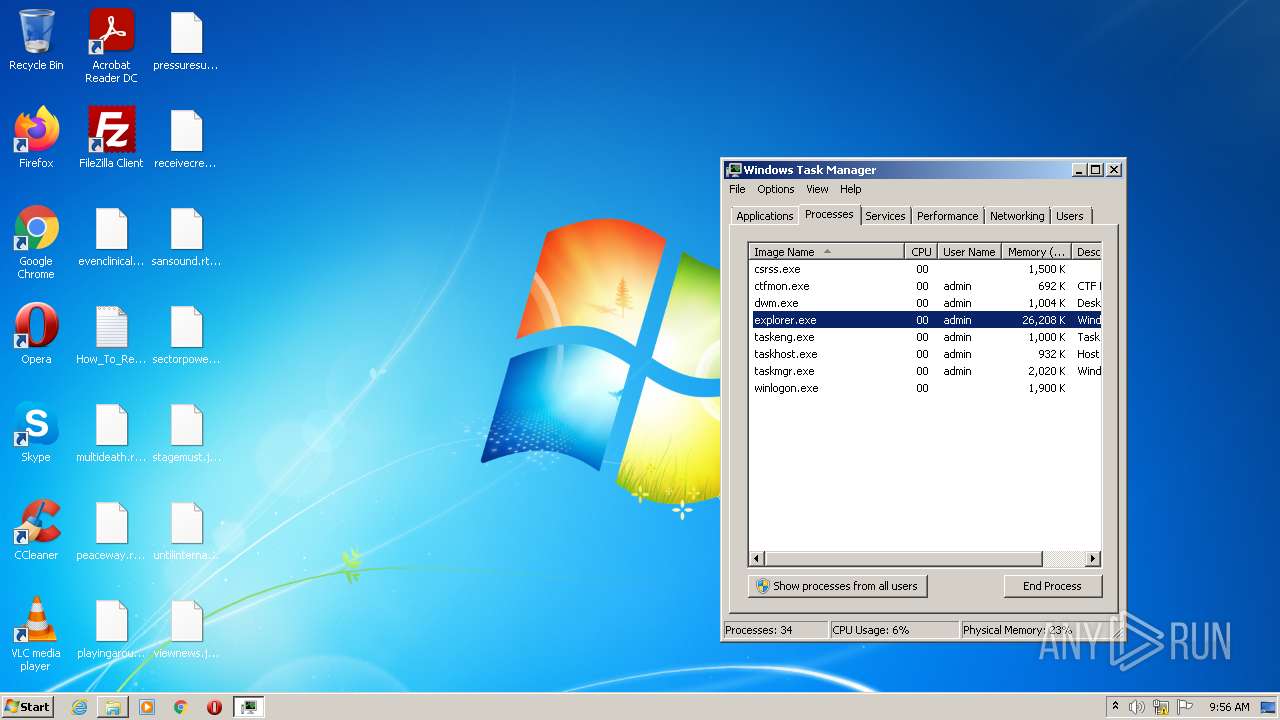The image size is (1280, 720).
Task: Click the network tray icon
Action: tap(1161, 707)
